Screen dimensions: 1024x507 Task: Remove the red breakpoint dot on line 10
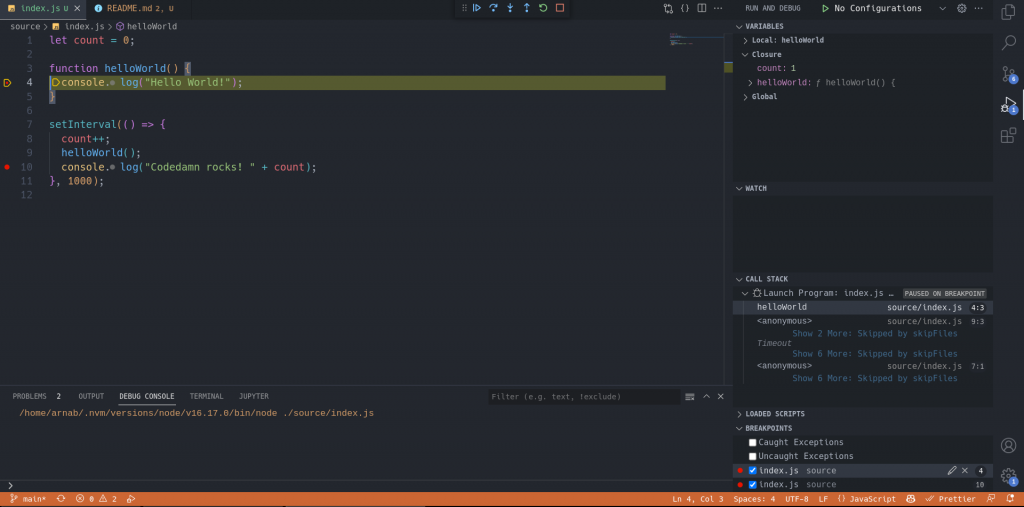point(7,167)
